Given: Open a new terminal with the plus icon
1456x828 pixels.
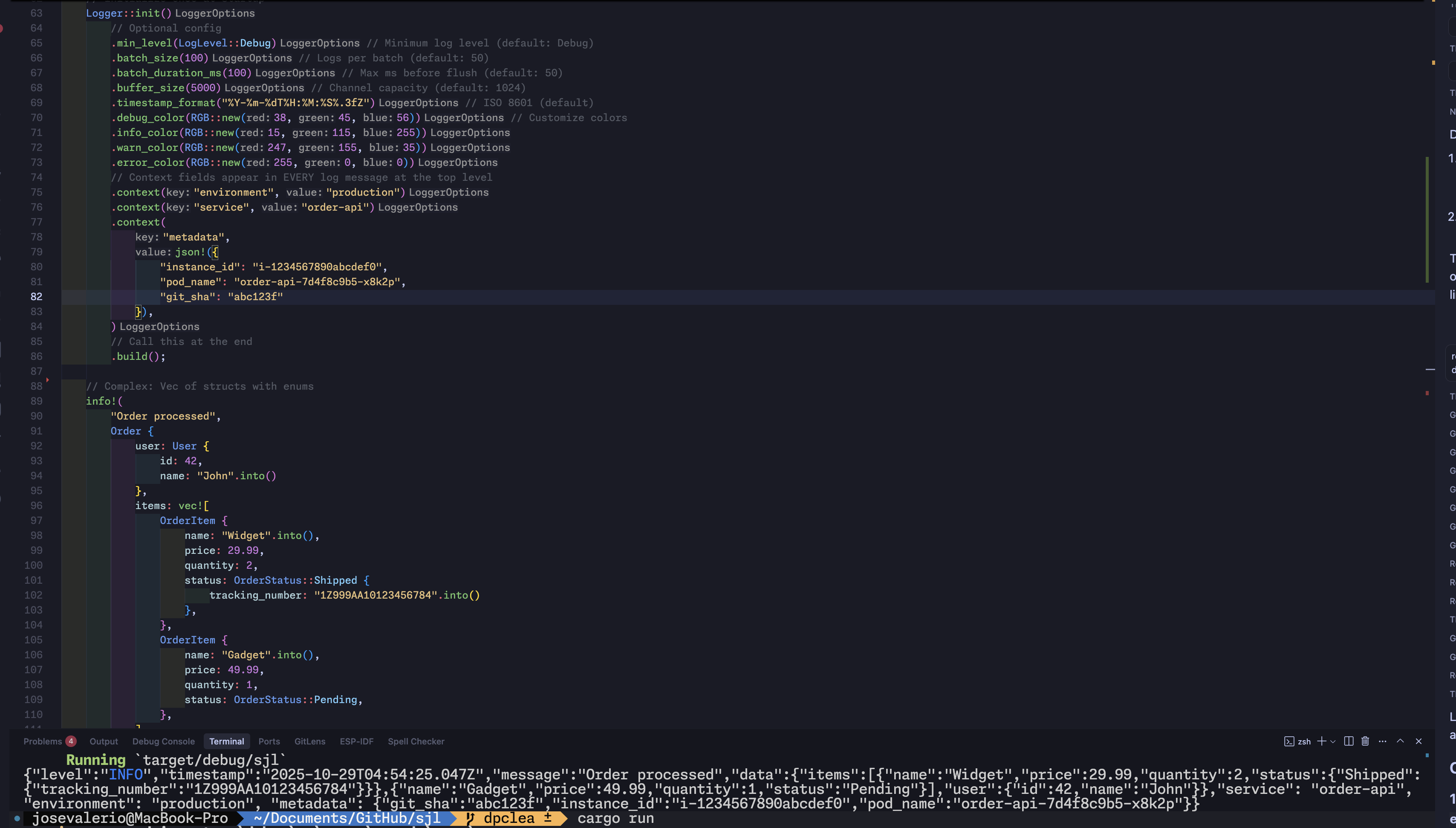Looking at the screenshot, I should coord(1322,741).
